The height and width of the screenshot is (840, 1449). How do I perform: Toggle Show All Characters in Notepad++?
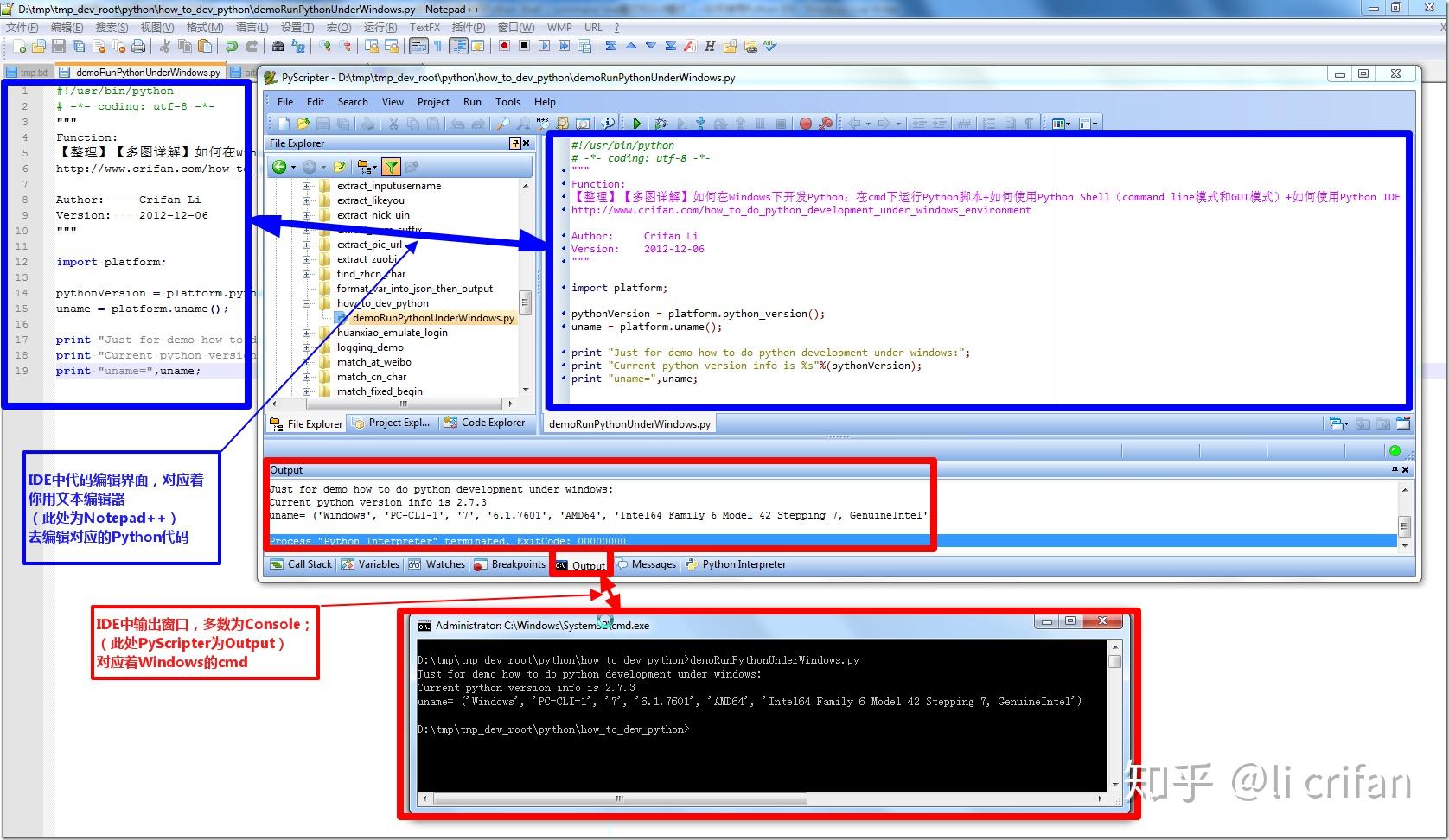[x=437, y=47]
